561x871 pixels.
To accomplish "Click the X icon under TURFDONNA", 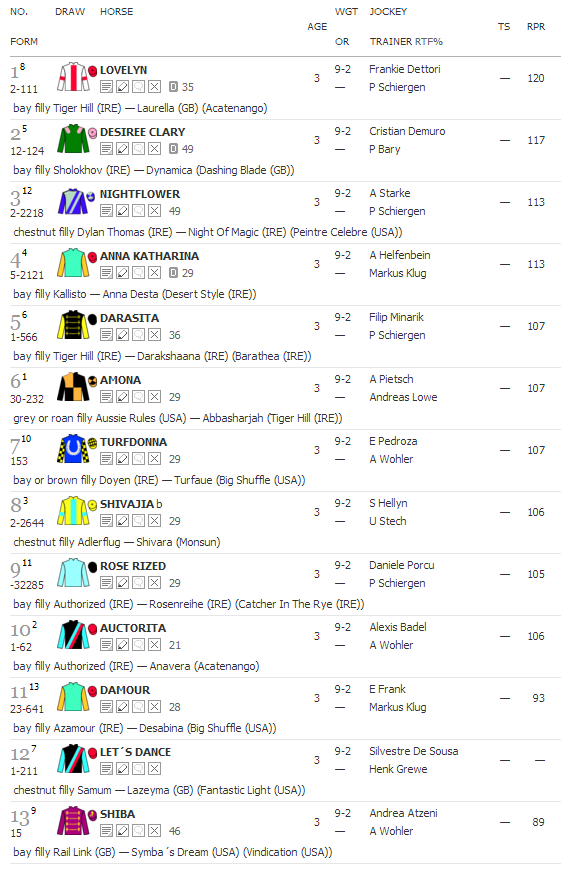I will pos(155,459).
